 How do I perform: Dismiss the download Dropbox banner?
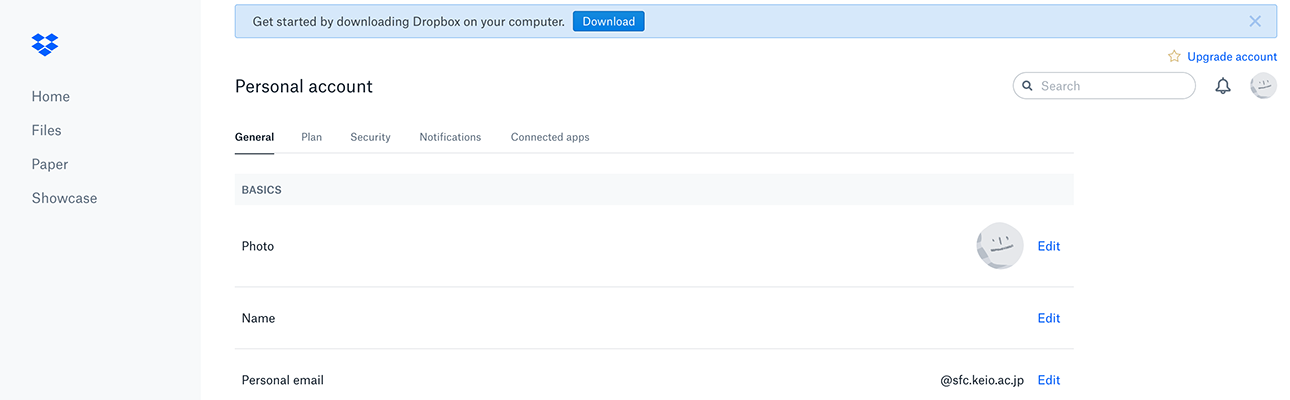1255,21
